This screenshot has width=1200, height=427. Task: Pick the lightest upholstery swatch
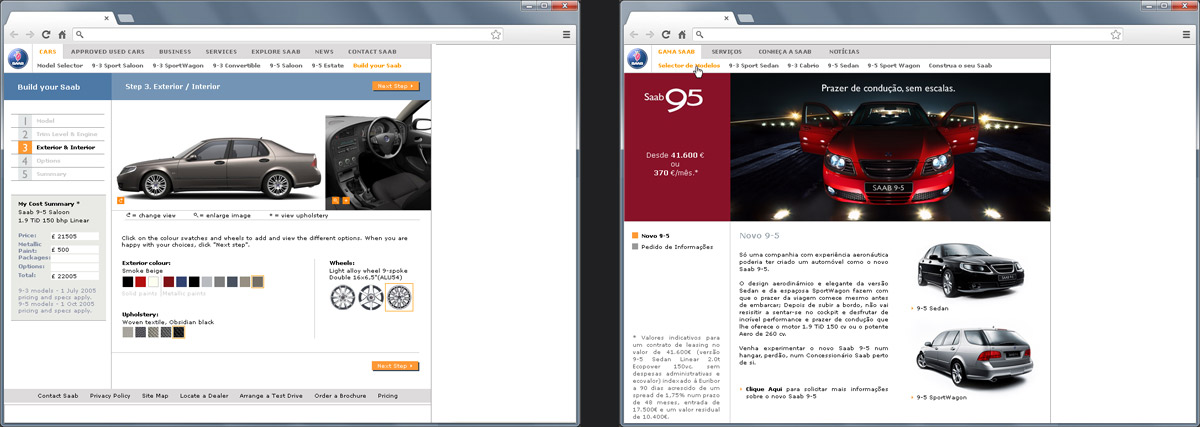128,332
